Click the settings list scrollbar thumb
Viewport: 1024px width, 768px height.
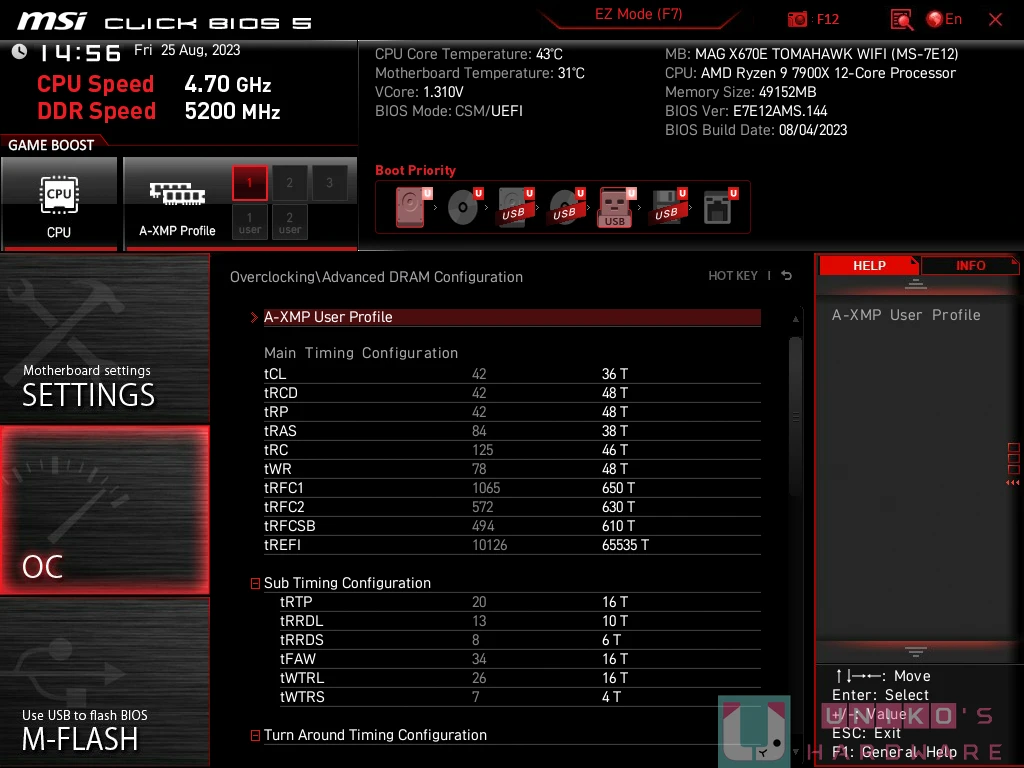(x=795, y=416)
